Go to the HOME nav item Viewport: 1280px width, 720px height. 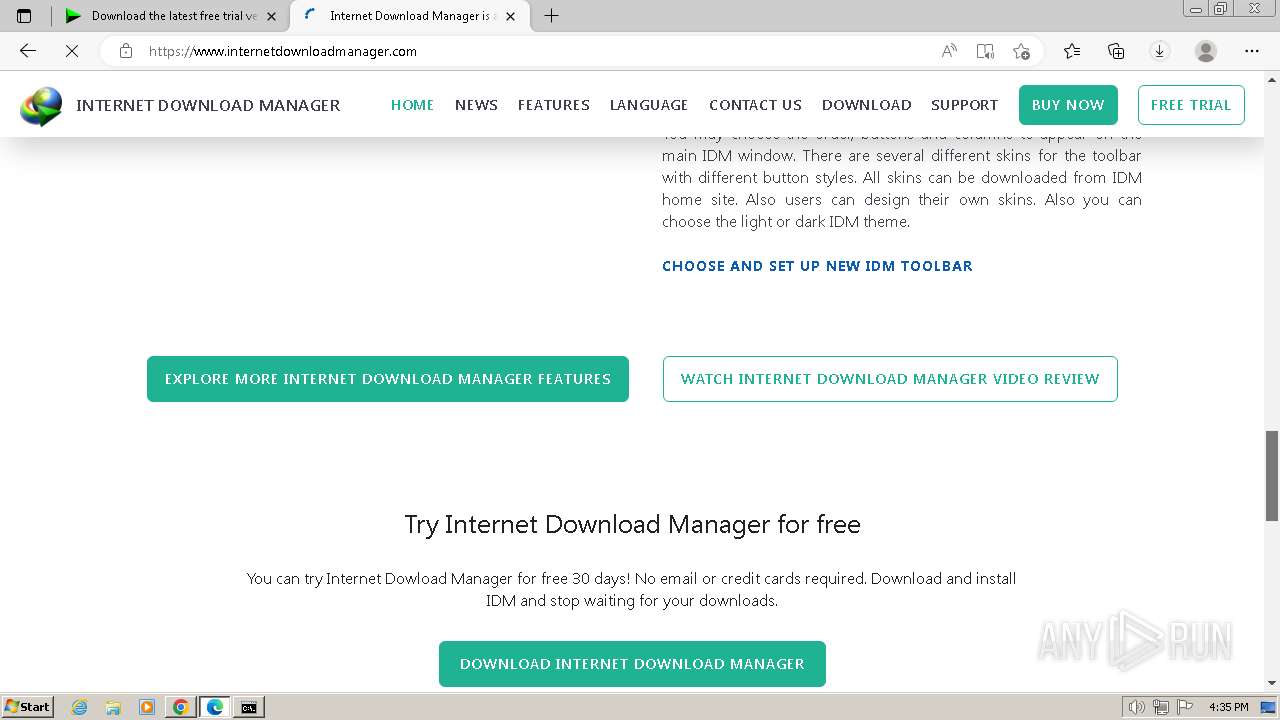coord(412,105)
